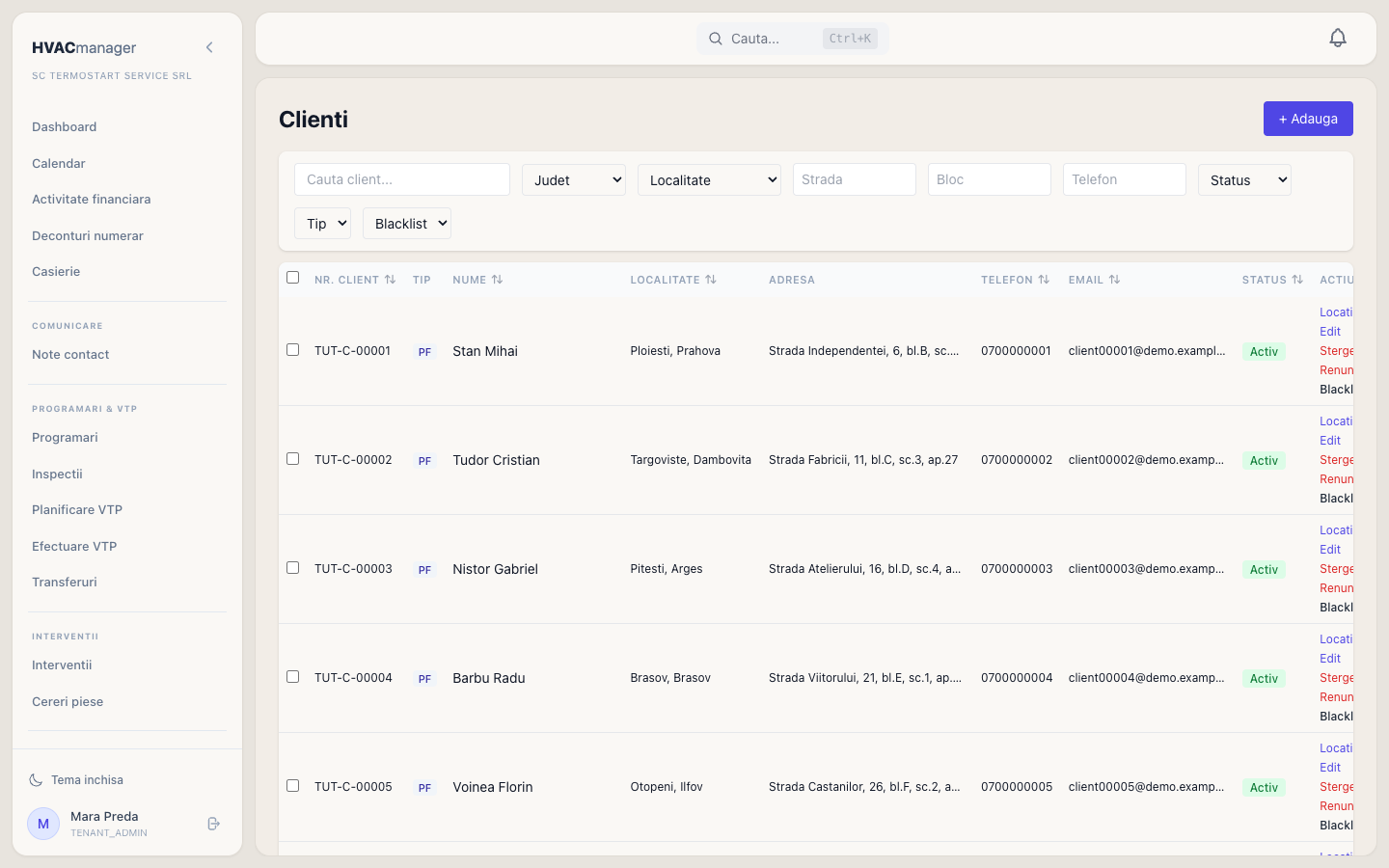Collapse the sidebar with the chevron icon

coord(209,47)
